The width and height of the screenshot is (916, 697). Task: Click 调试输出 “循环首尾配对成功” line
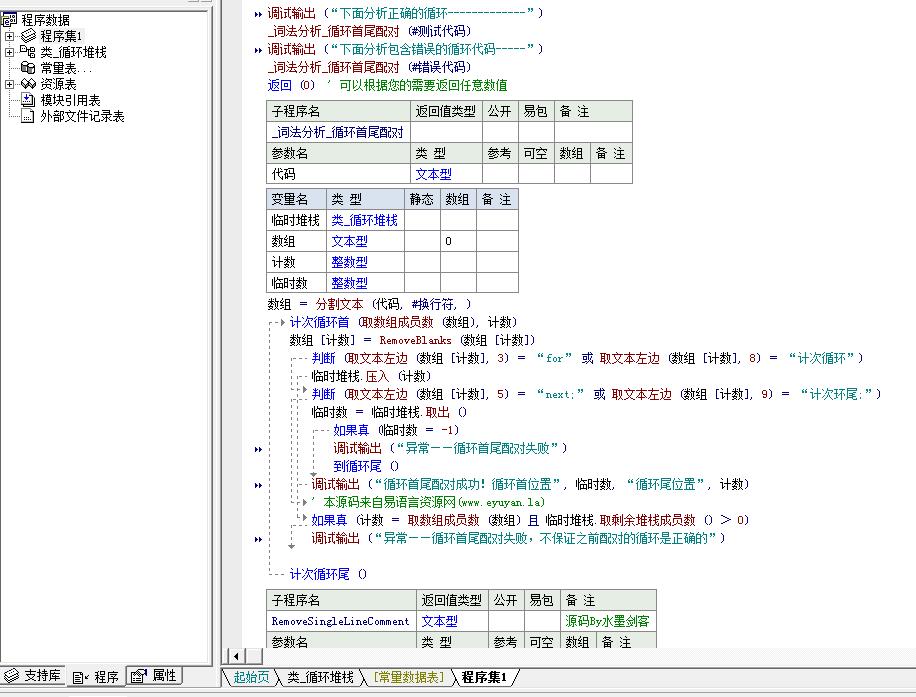click(530, 484)
